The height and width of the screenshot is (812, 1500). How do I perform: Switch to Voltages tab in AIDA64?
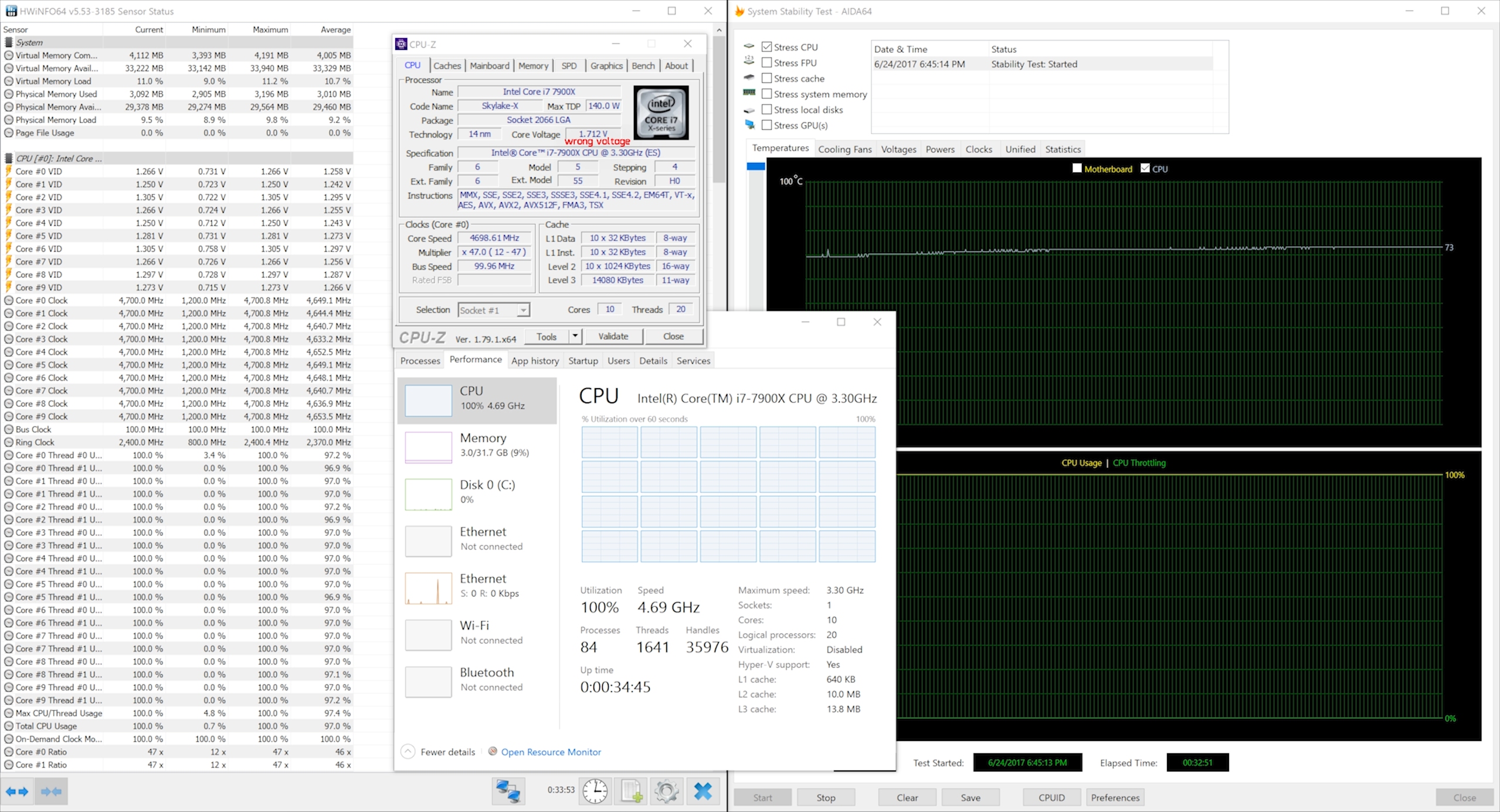(x=898, y=149)
